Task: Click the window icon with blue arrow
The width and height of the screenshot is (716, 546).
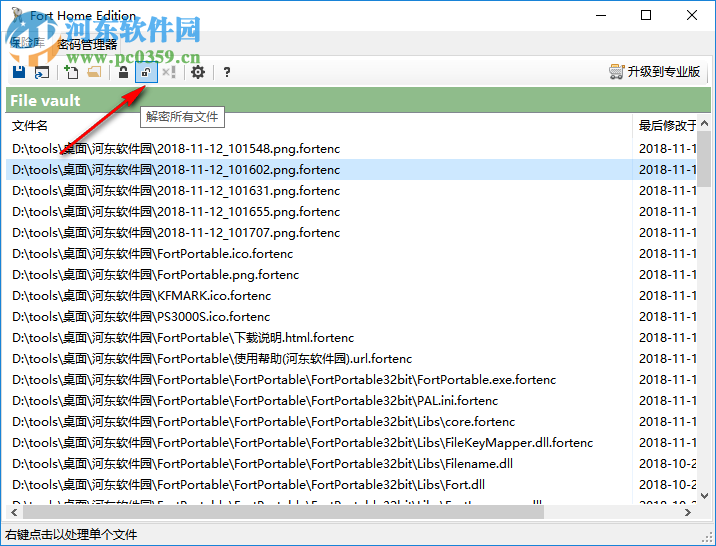Action: tap(42, 72)
